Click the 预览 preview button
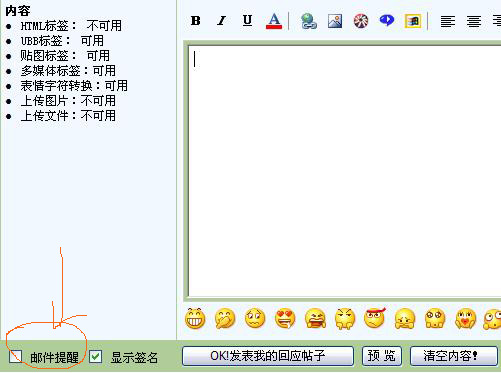Screen dimensions: 501x373 382,356
